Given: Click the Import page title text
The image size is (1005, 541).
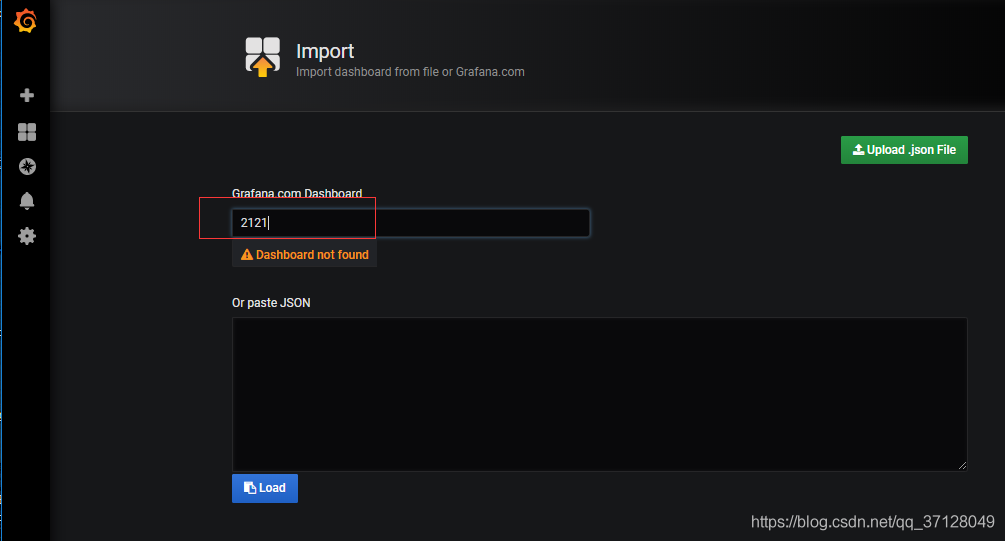Looking at the screenshot, I should 325,51.
